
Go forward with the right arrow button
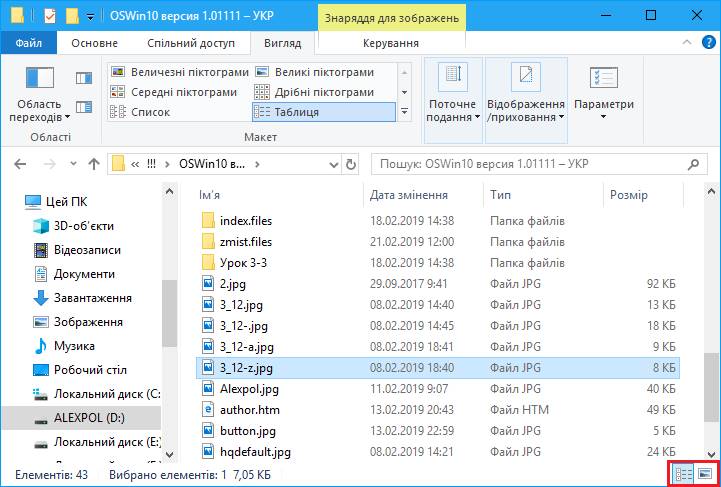(x=51, y=164)
